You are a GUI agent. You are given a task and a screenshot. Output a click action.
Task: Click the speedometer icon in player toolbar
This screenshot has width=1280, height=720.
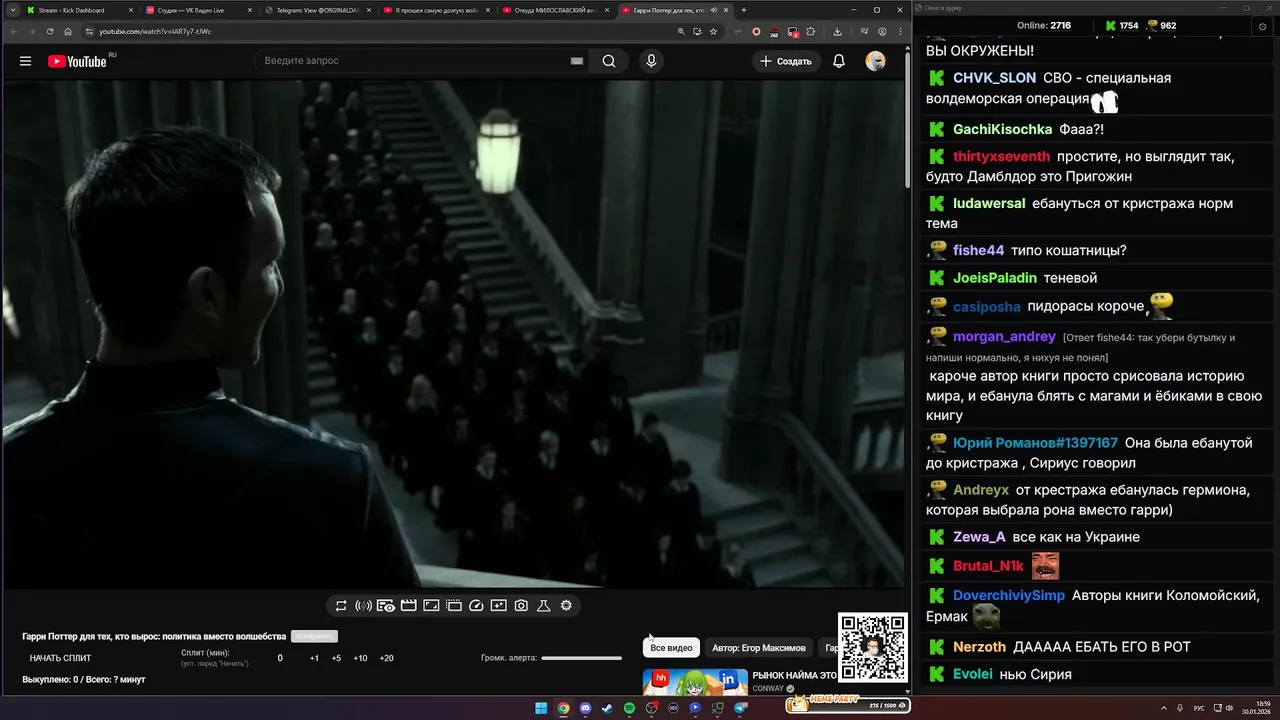point(476,606)
